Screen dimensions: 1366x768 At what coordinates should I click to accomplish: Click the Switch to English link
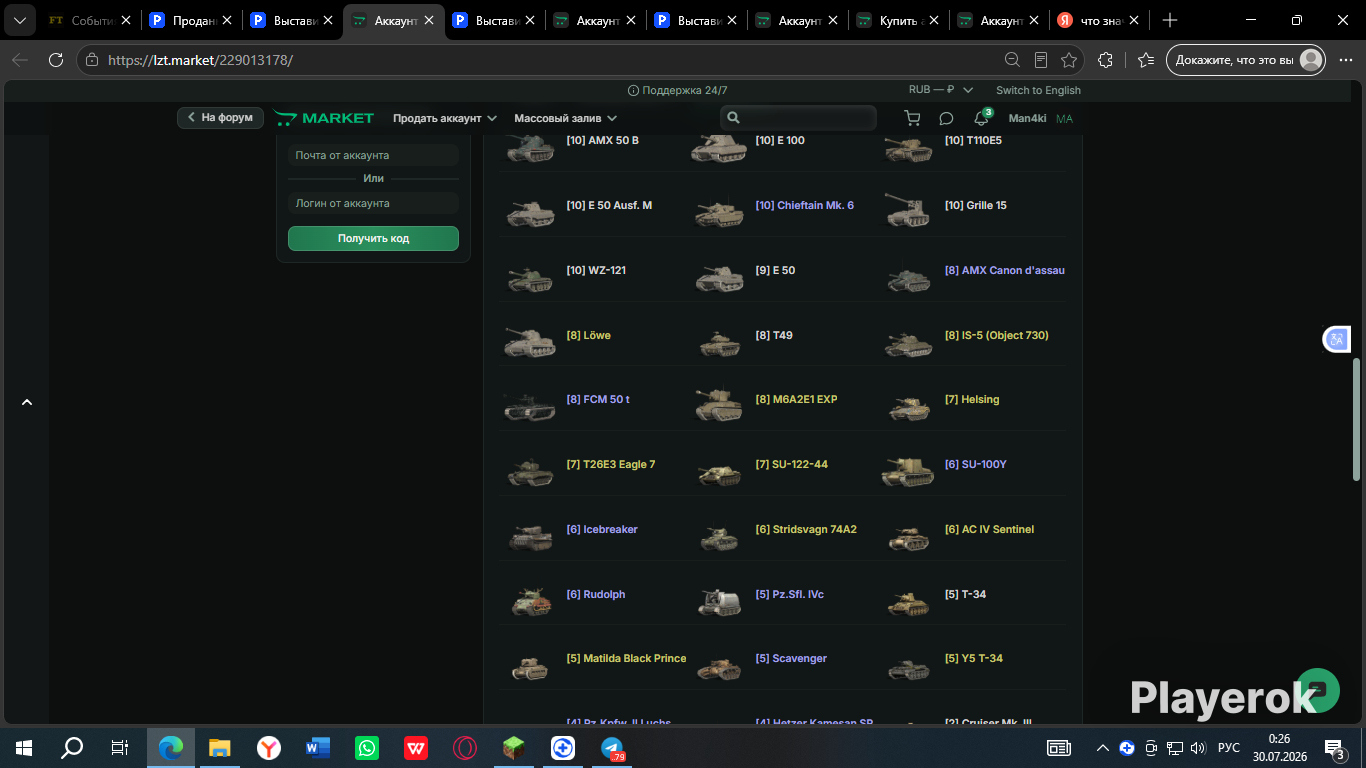[x=1038, y=90]
